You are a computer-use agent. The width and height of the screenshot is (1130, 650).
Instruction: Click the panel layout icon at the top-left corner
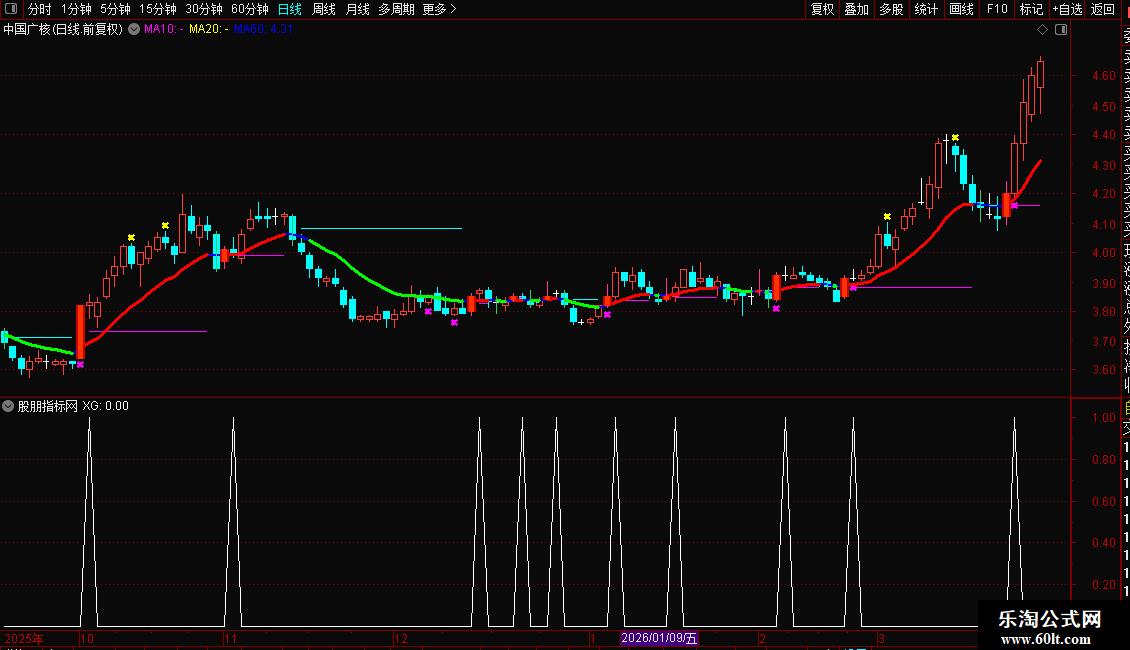coord(11,9)
